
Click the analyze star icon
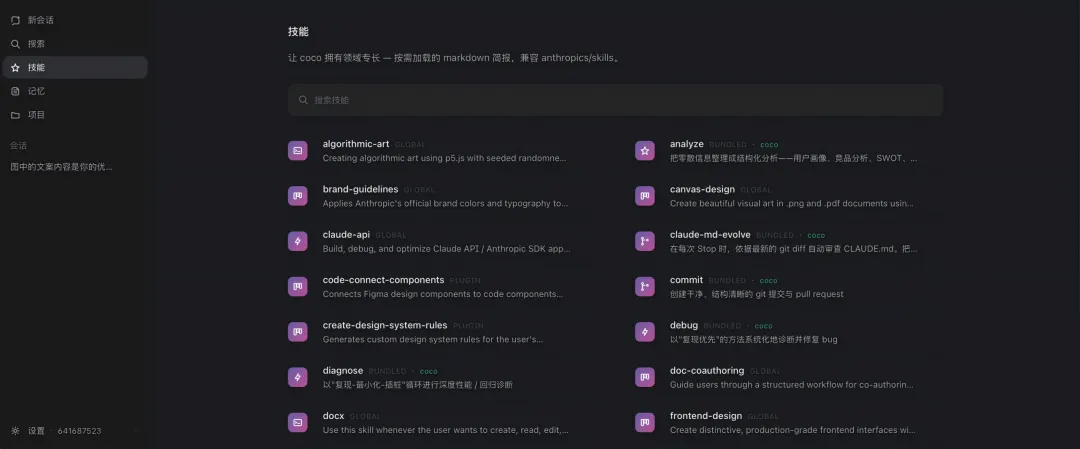[645, 151]
